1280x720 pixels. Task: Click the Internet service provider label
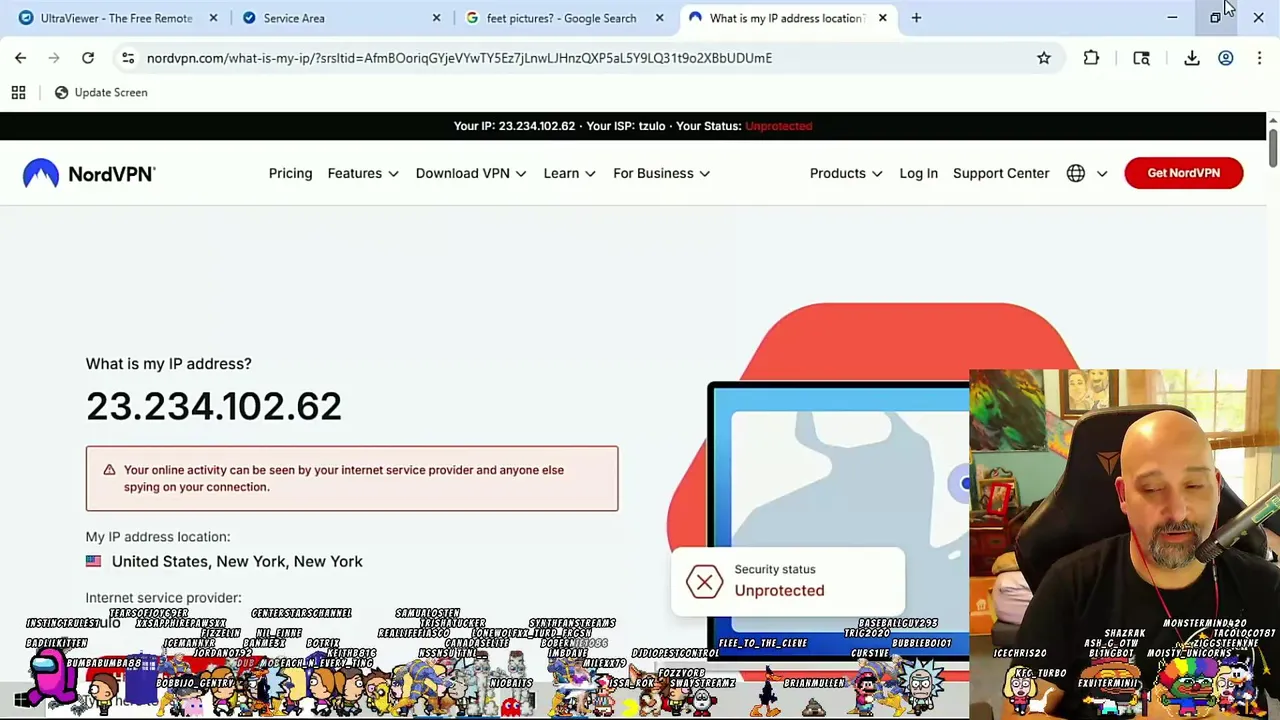163,598
